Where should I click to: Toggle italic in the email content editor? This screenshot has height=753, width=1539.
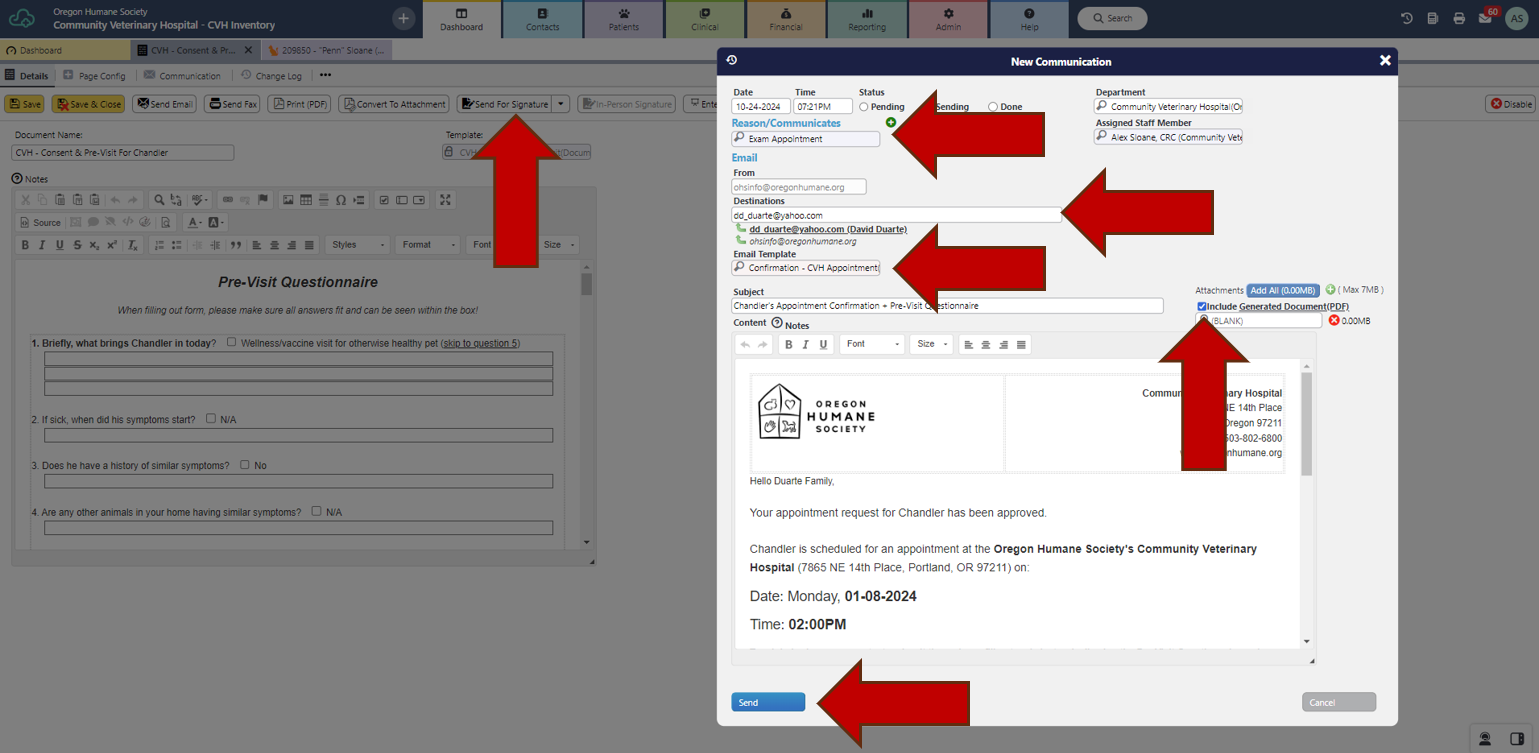tap(806, 344)
